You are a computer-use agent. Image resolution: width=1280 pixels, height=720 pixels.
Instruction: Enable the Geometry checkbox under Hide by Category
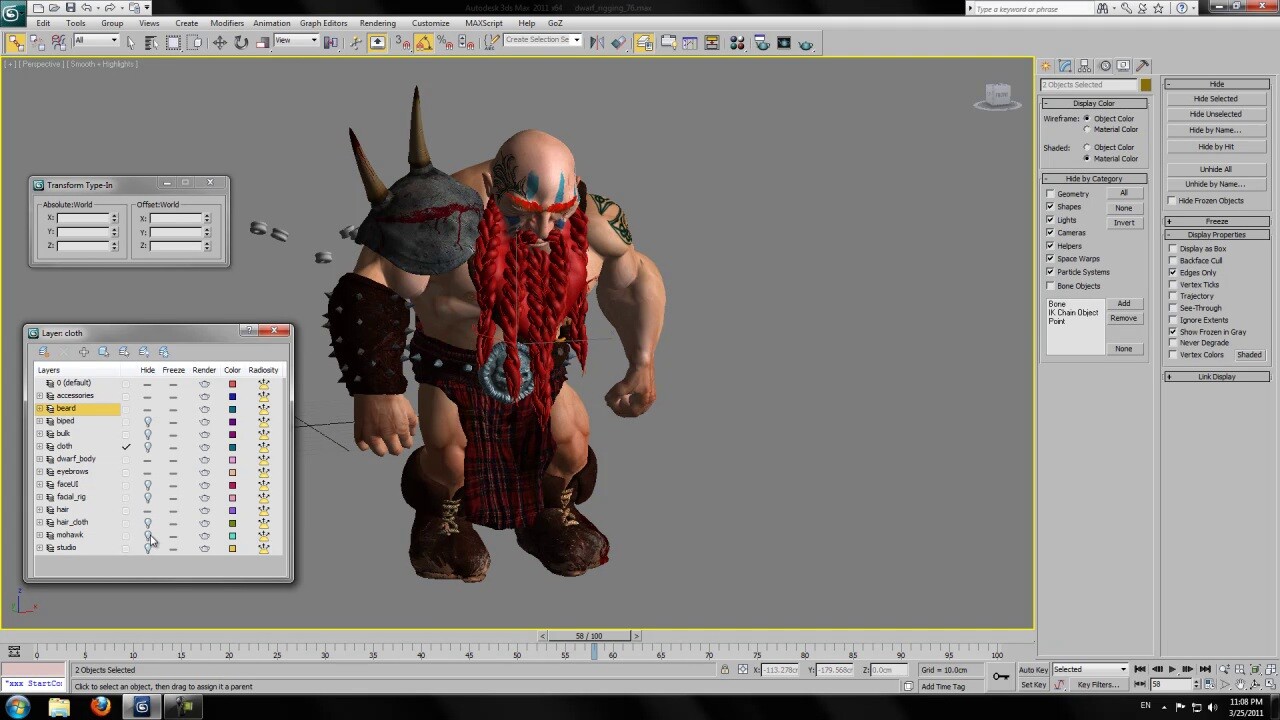click(1049, 193)
